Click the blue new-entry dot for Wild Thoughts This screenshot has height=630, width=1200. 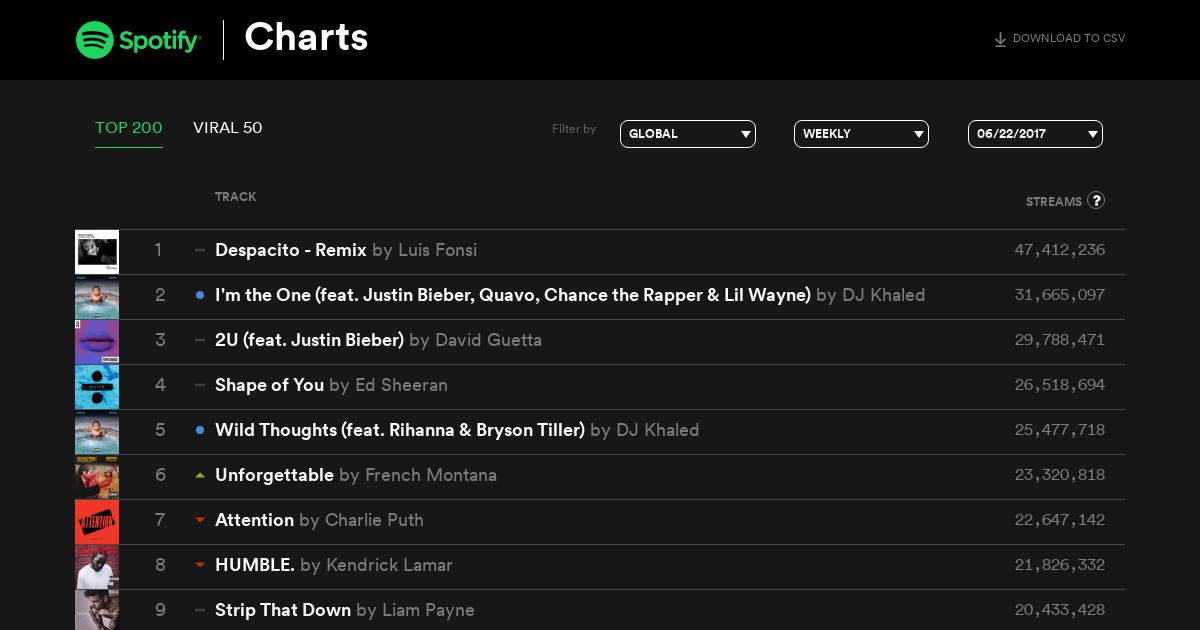click(200, 430)
